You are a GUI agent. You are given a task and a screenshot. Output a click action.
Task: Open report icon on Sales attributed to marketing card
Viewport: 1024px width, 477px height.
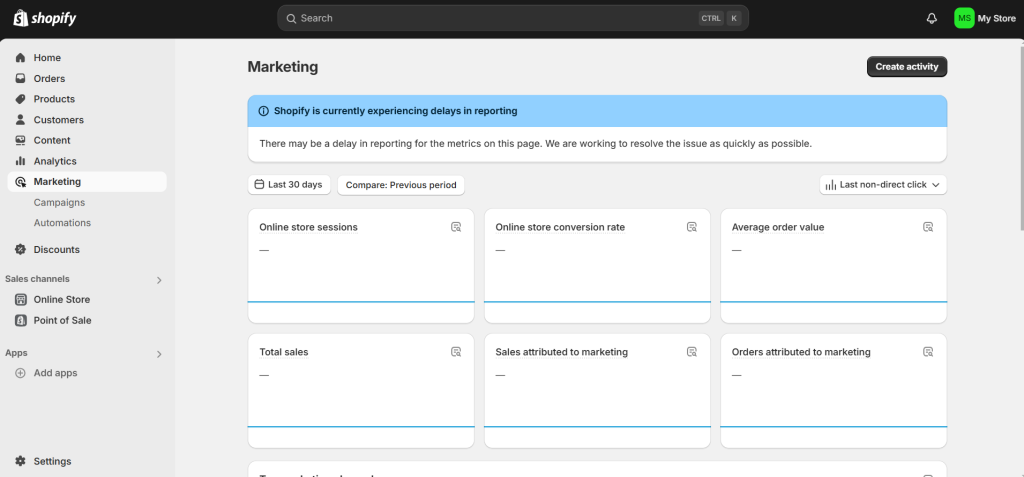click(691, 352)
